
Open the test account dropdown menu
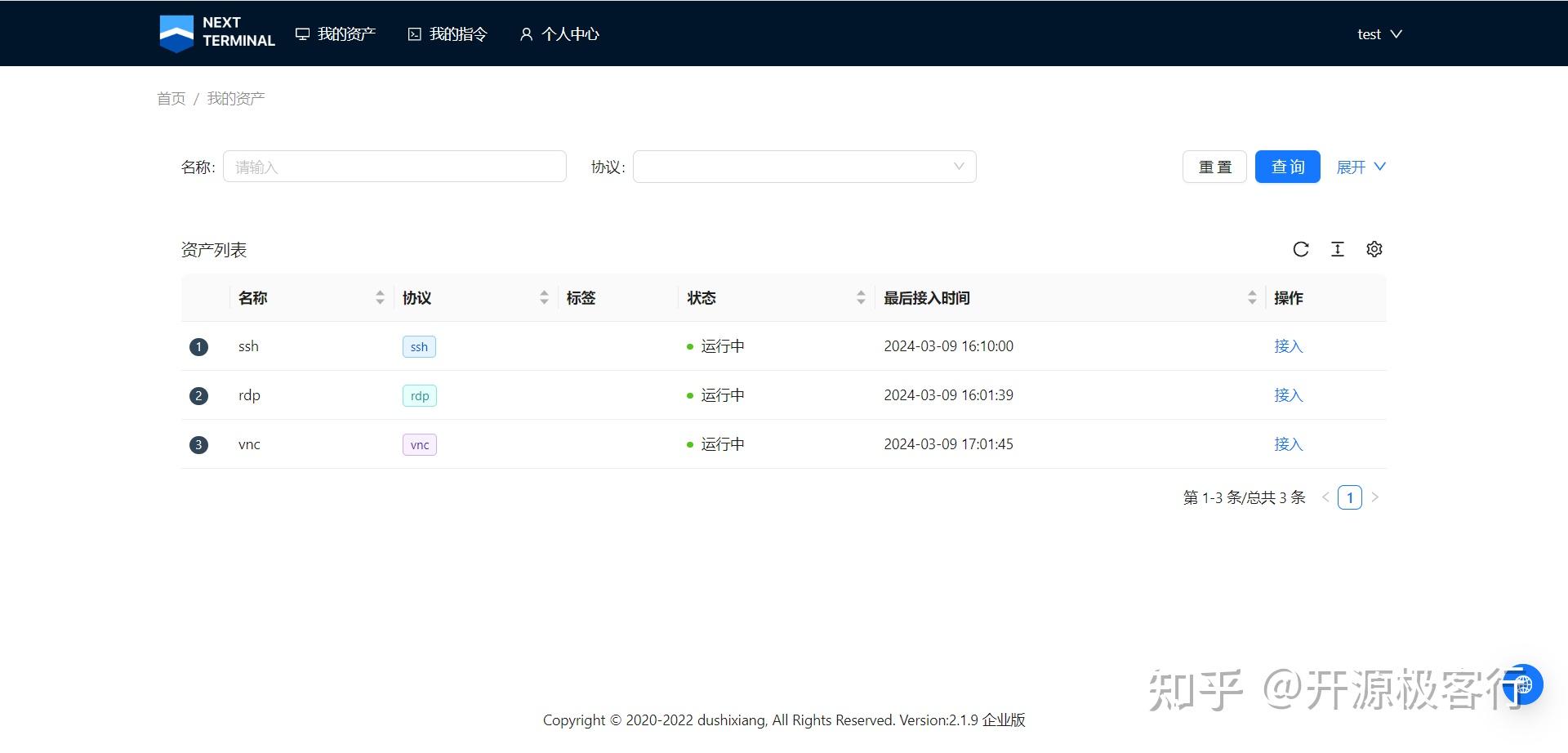click(x=1379, y=33)
